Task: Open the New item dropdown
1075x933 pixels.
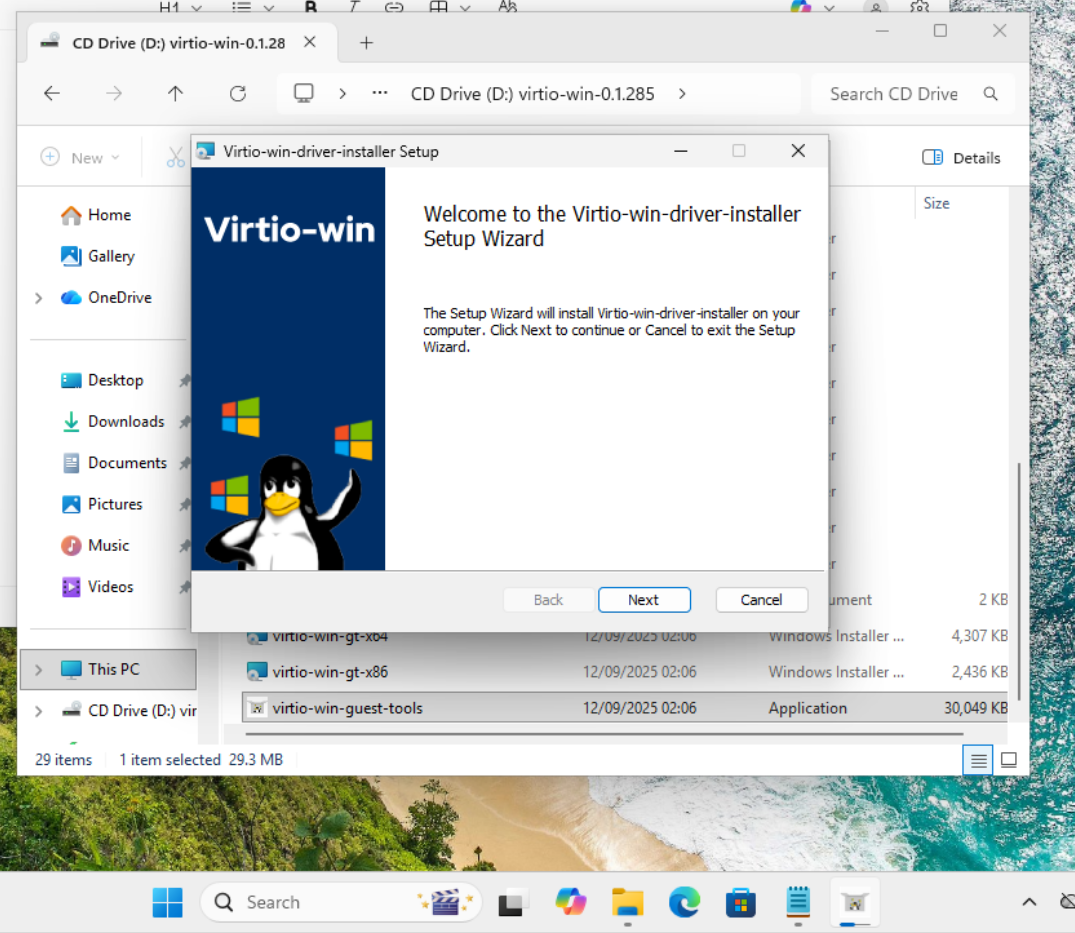Action: point(80,158)
